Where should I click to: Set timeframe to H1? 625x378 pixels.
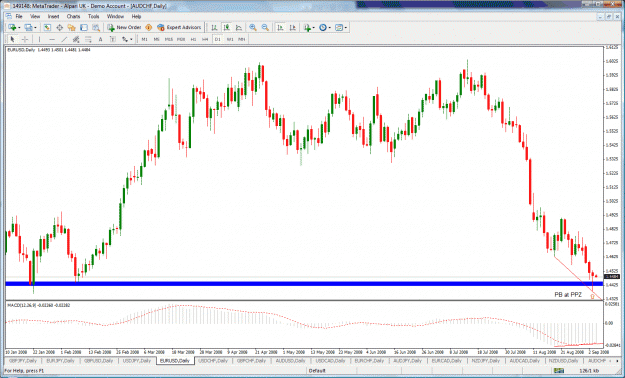(193, 39)
